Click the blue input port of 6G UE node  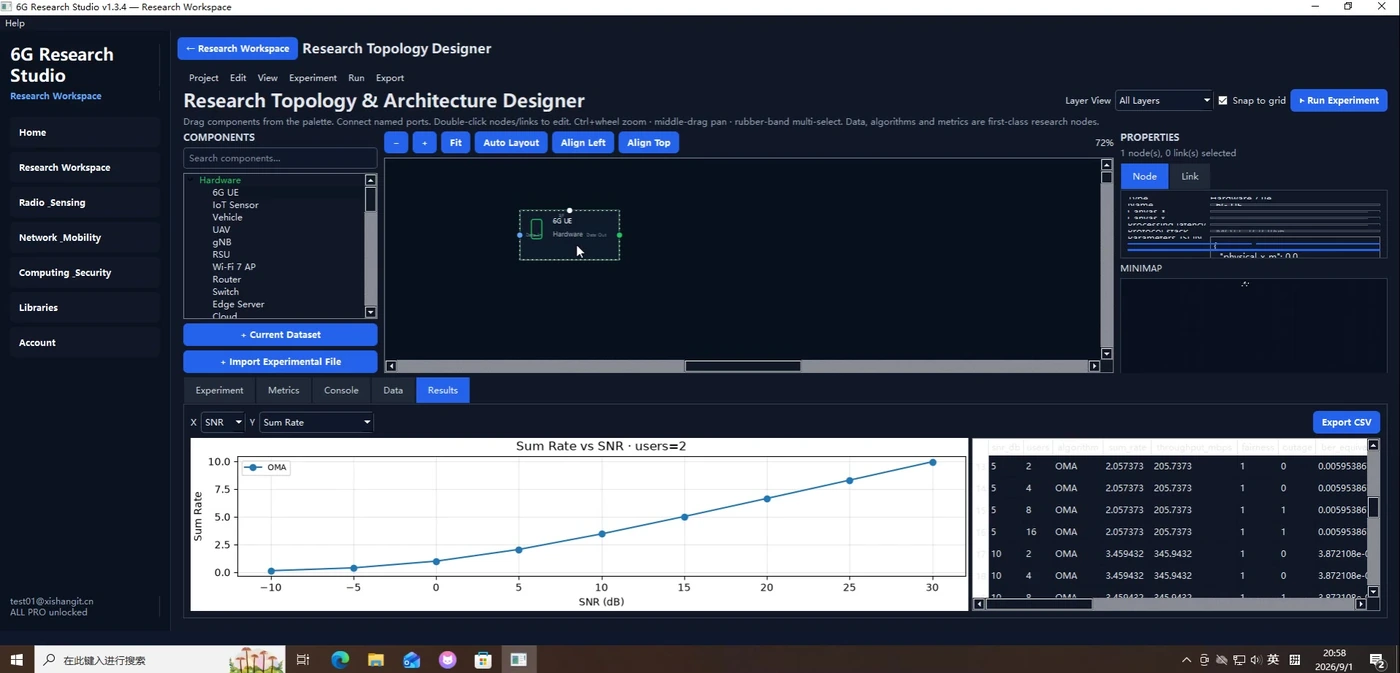[520, 235]
